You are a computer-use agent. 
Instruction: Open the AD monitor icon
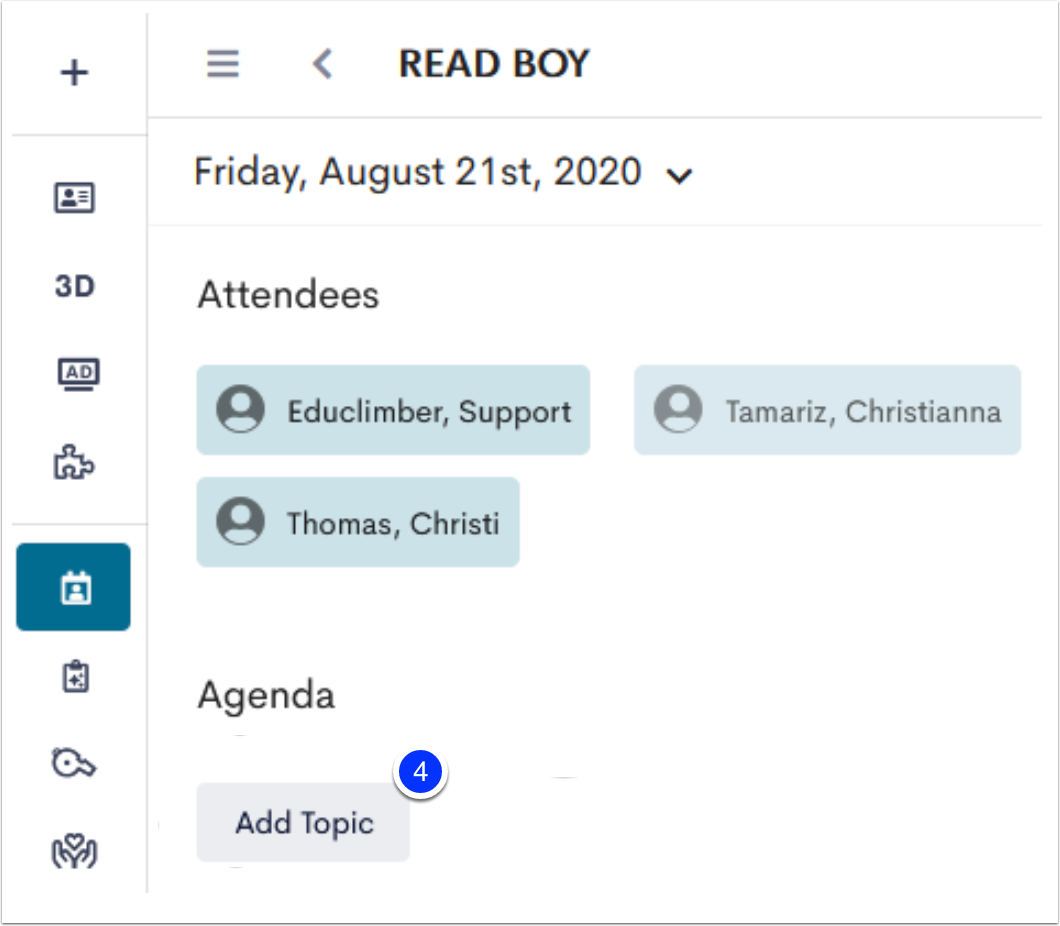(78, 374)
